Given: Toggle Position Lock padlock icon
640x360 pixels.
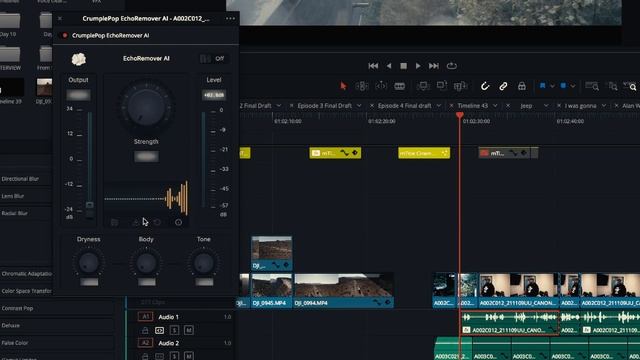Looking at the screenshot, I should [x=522, y=86].
